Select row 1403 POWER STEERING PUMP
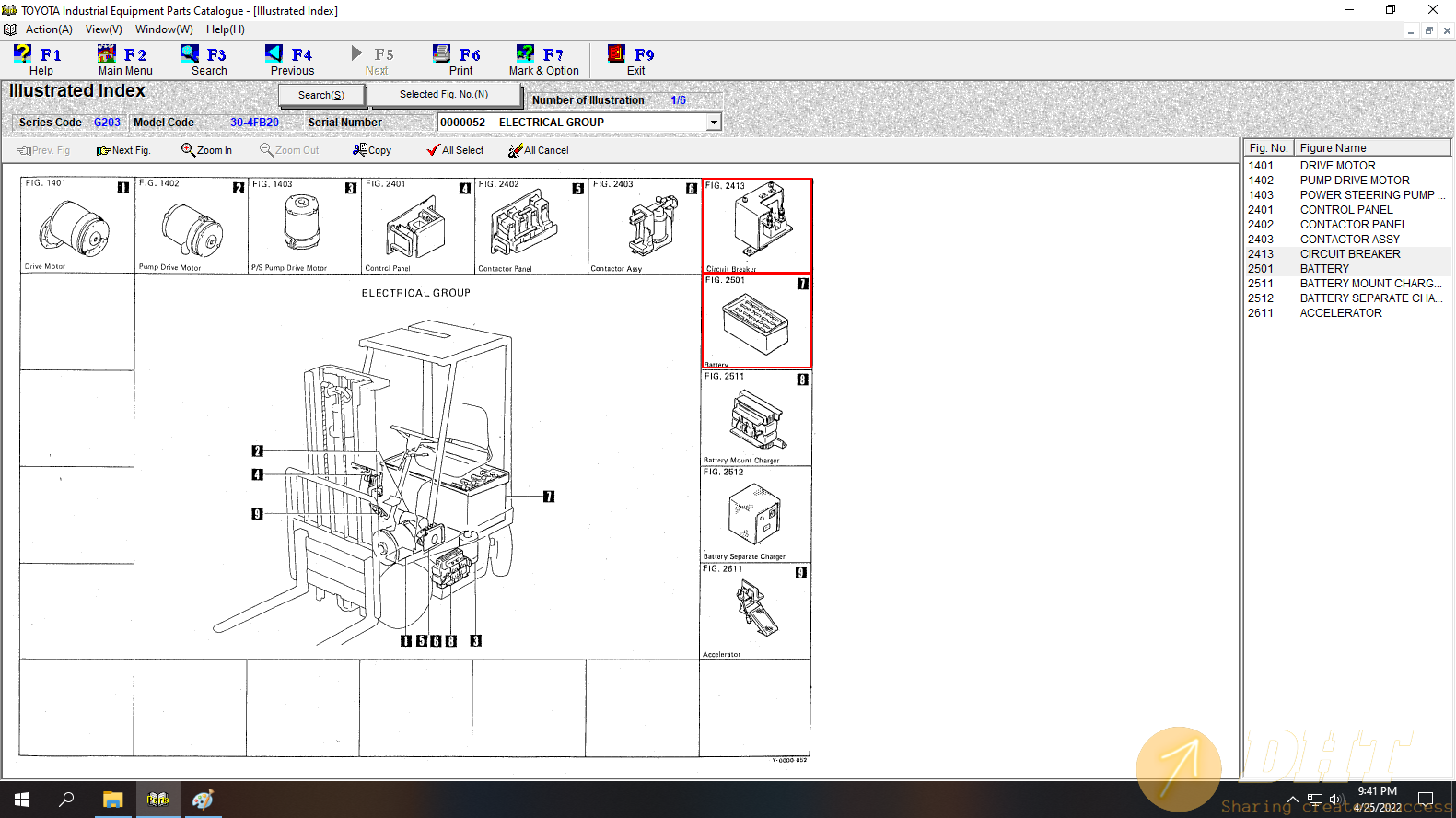Viewport: 1456px width, 818px height. pyautogui.click(x=1346, y=195)
